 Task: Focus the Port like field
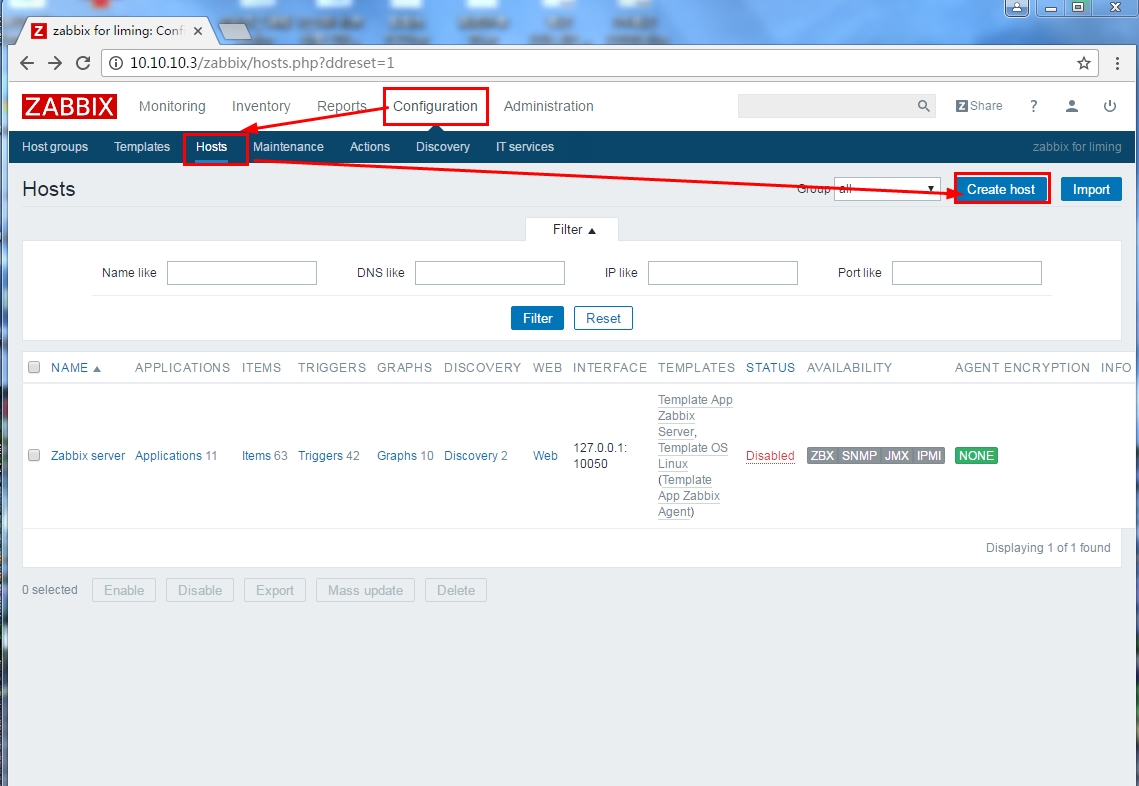(967, 272)
